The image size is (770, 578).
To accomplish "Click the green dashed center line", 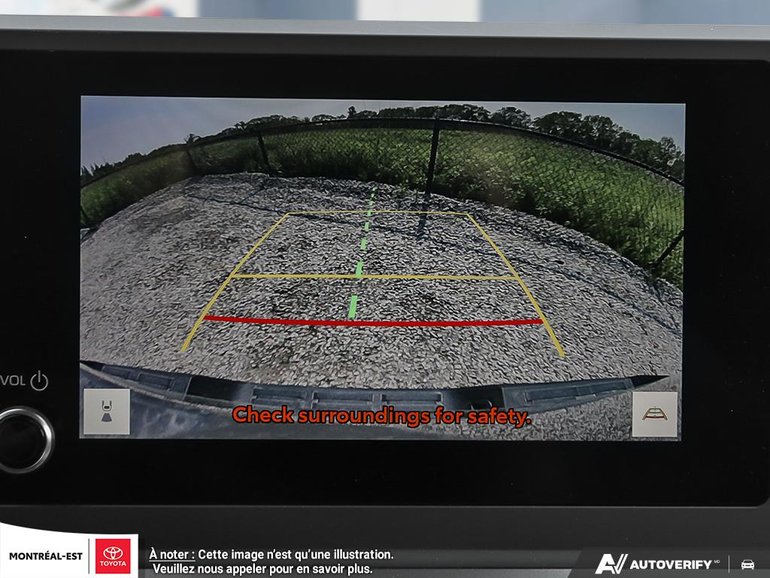I will pos(357,269).
